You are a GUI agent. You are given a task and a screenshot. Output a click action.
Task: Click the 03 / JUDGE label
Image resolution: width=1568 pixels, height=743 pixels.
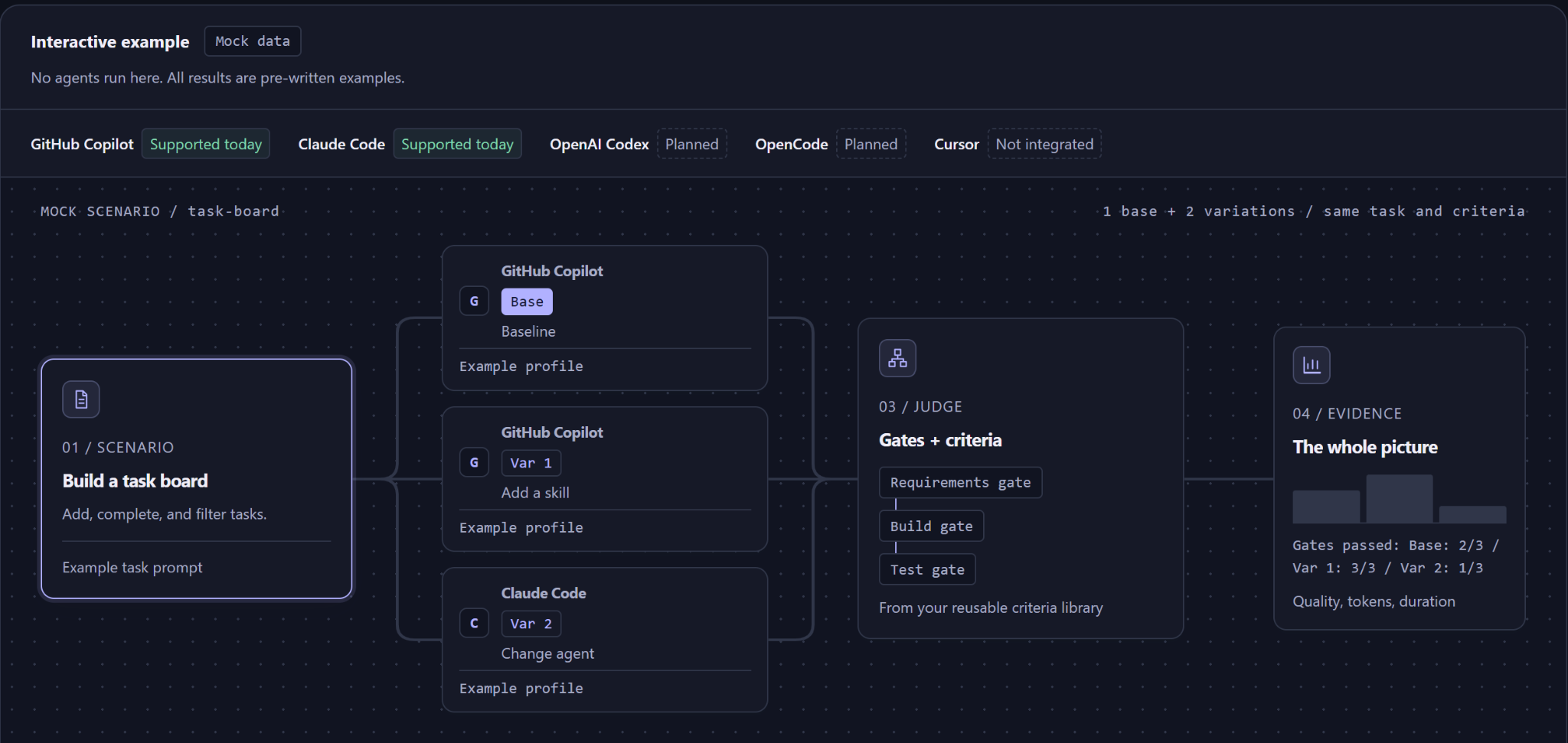[920, 407]
